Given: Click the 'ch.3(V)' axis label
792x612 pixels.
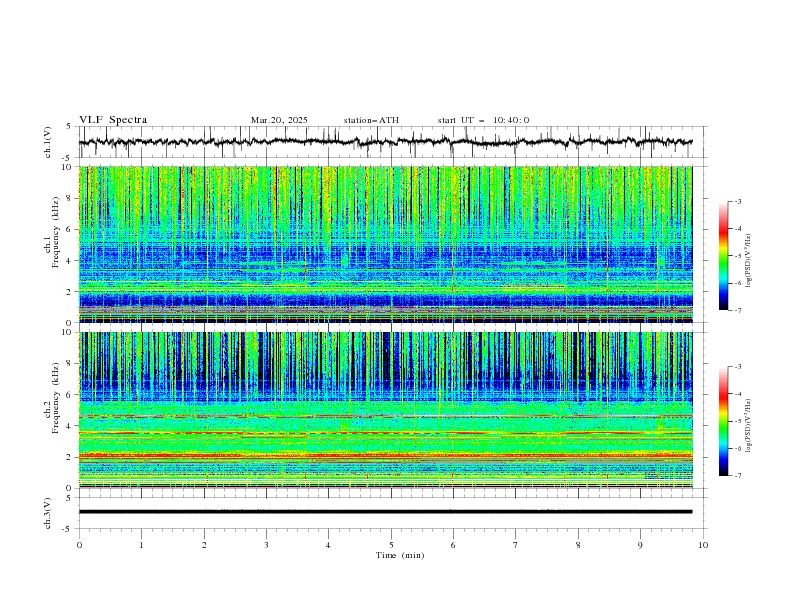Looking at the screenshot, I should pyautogui.click(x=48, y=513).
